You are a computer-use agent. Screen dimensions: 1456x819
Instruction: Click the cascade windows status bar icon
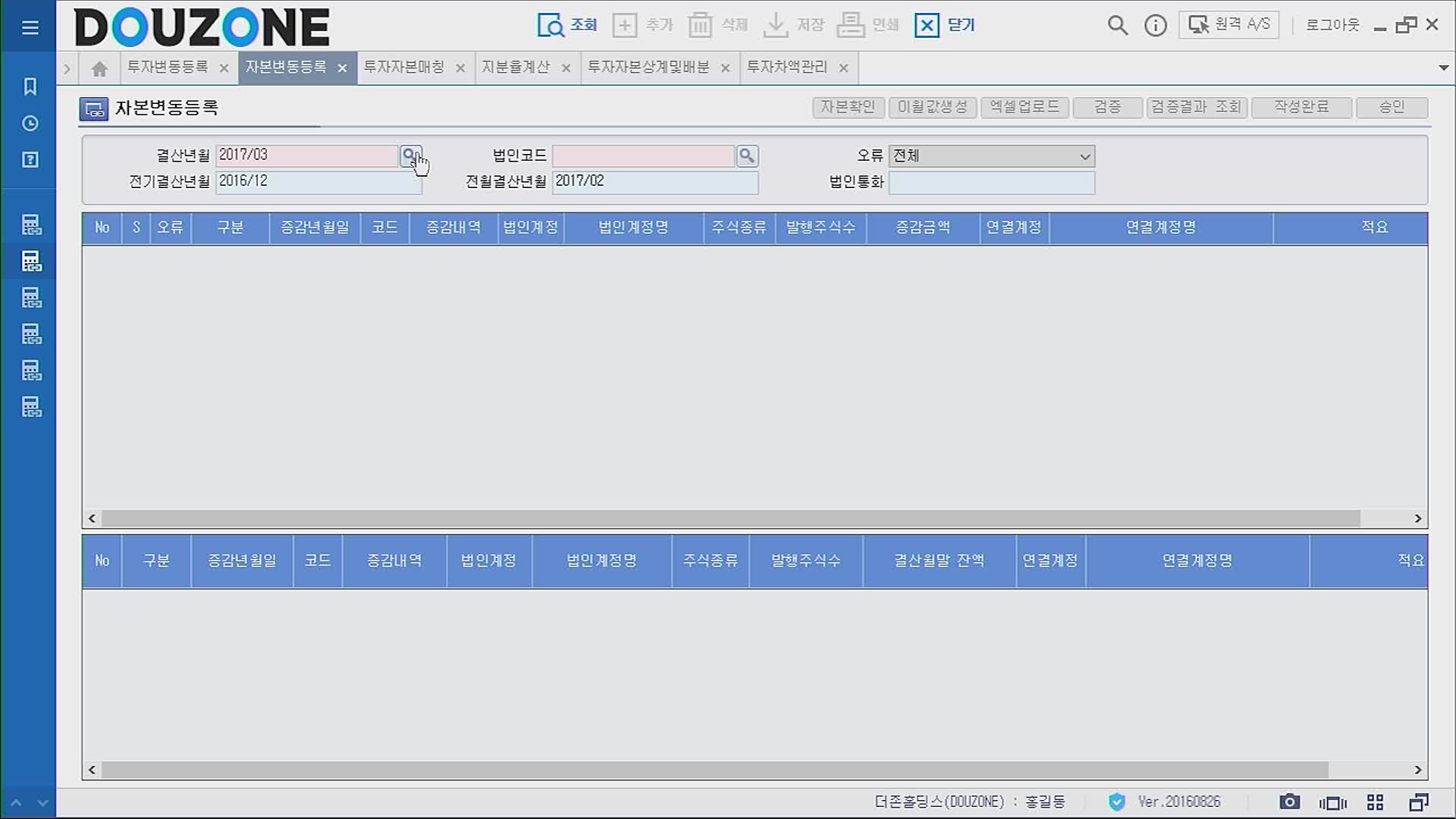pos(1418,802)
